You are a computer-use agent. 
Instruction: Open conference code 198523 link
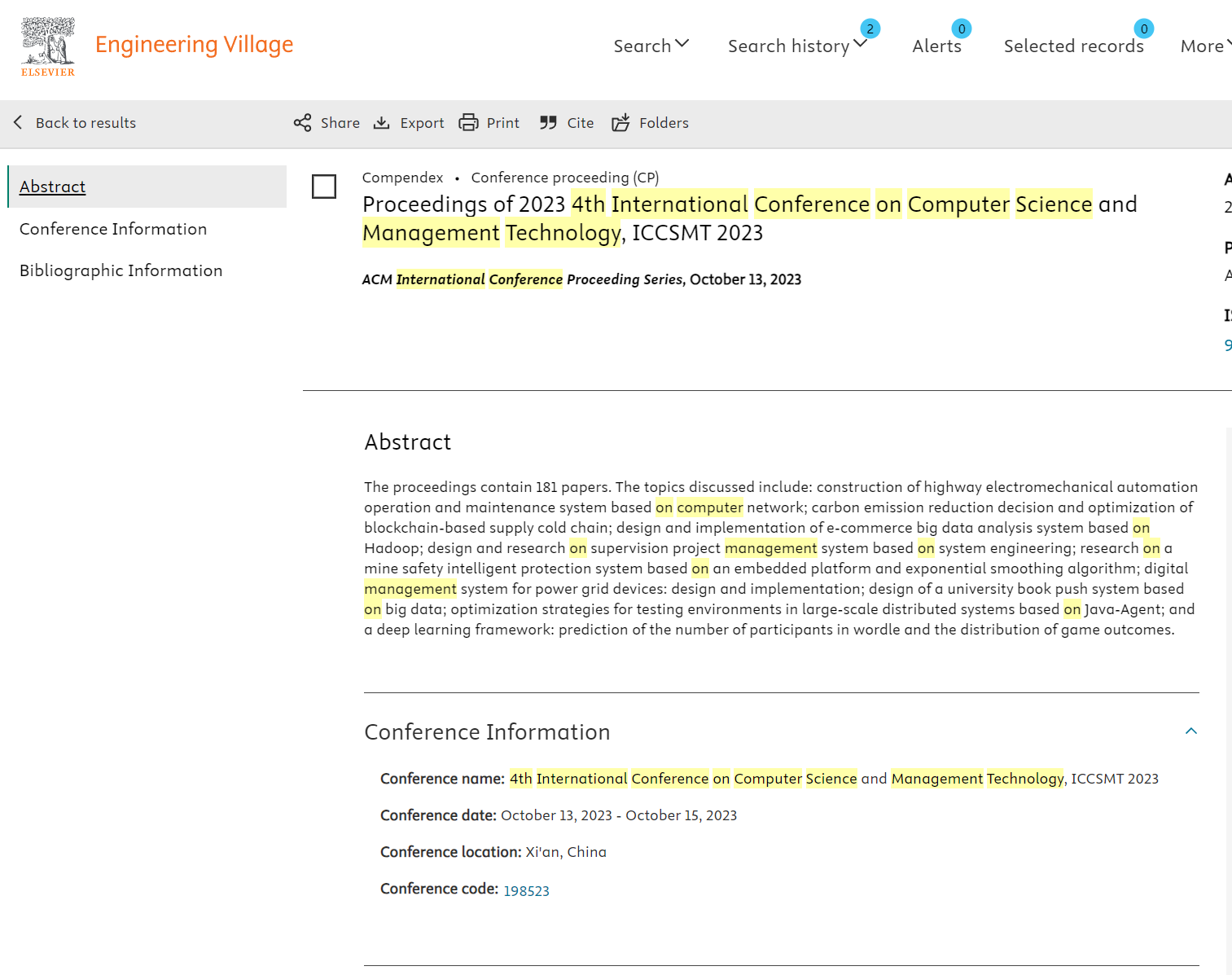[x=527, y=891]
